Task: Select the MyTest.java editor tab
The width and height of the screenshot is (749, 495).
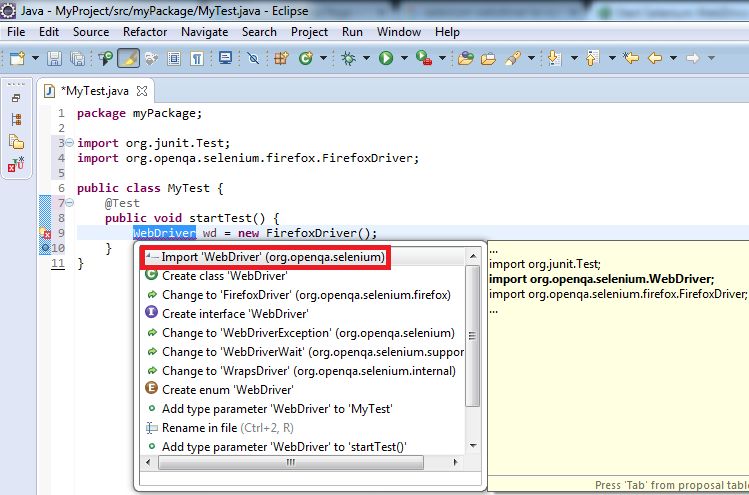Action: (x=95, y=91)
